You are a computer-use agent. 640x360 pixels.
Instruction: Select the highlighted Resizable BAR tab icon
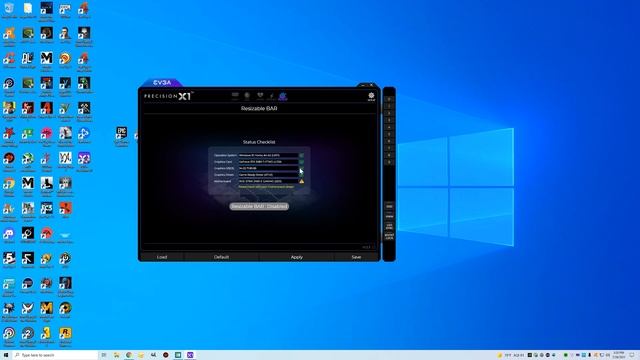coord(282,96)
